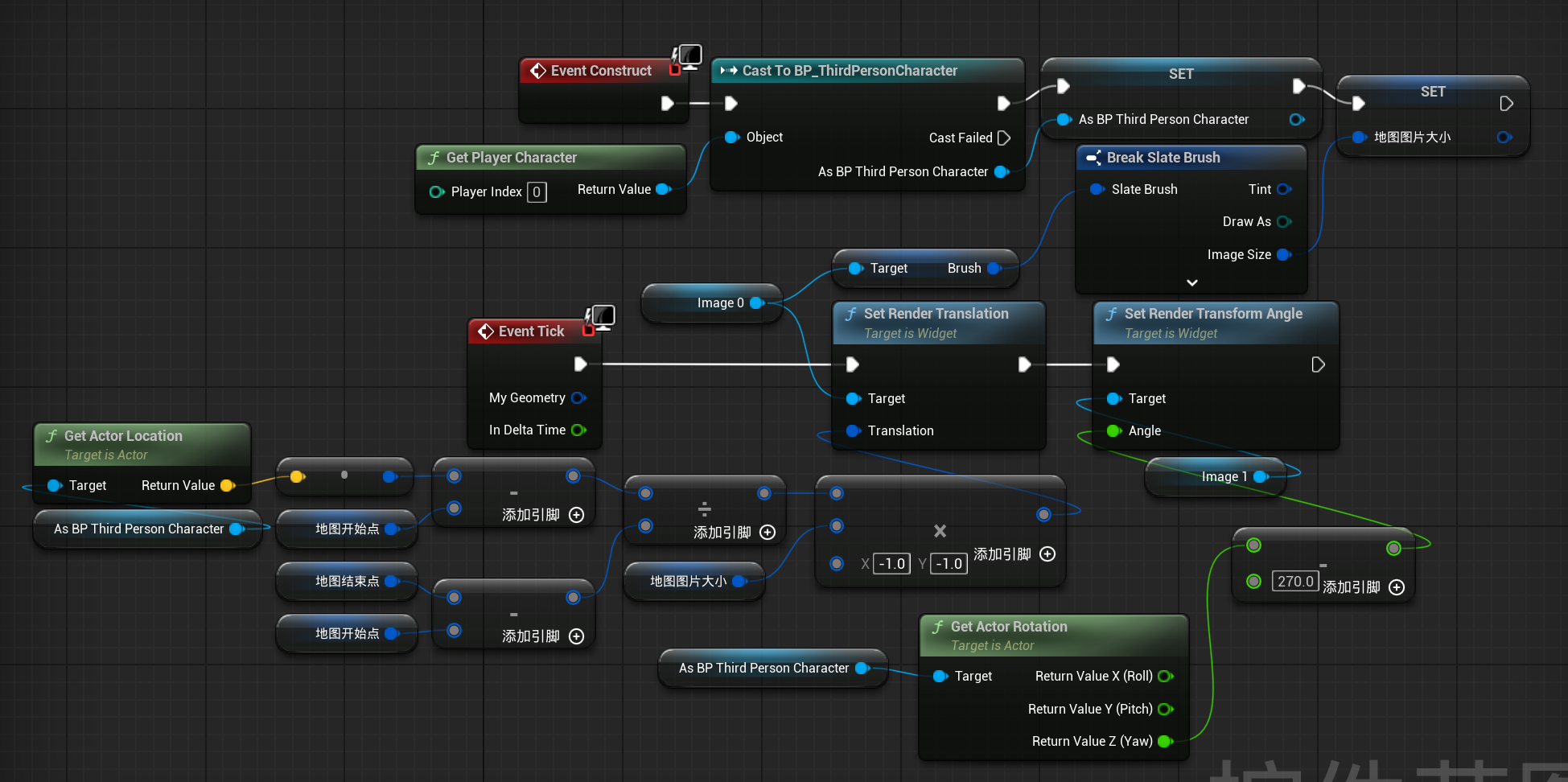The height and width of the screenshot is (782, 1568).
Task: Add pin on the 270.0 subtract node
Action: pyautogui.click(x=1397, y=587)
